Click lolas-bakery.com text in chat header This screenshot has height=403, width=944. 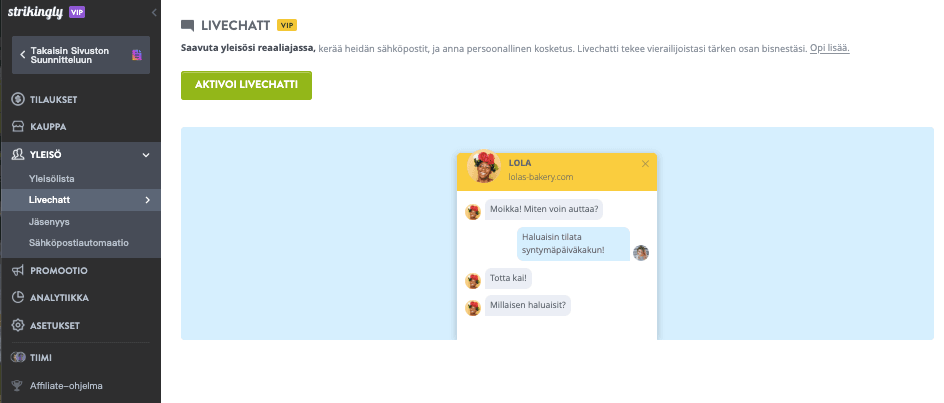click(x=541, y=177)
